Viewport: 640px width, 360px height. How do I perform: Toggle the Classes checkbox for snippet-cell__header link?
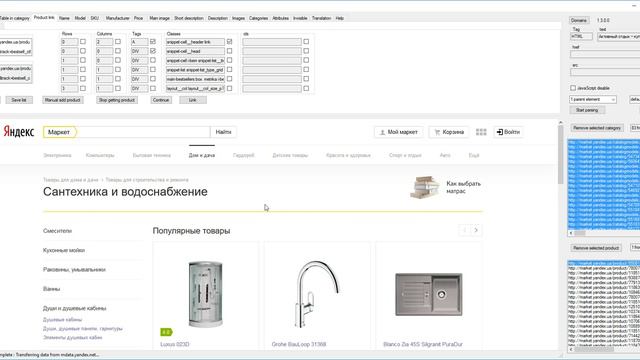(x=229, y=42)
